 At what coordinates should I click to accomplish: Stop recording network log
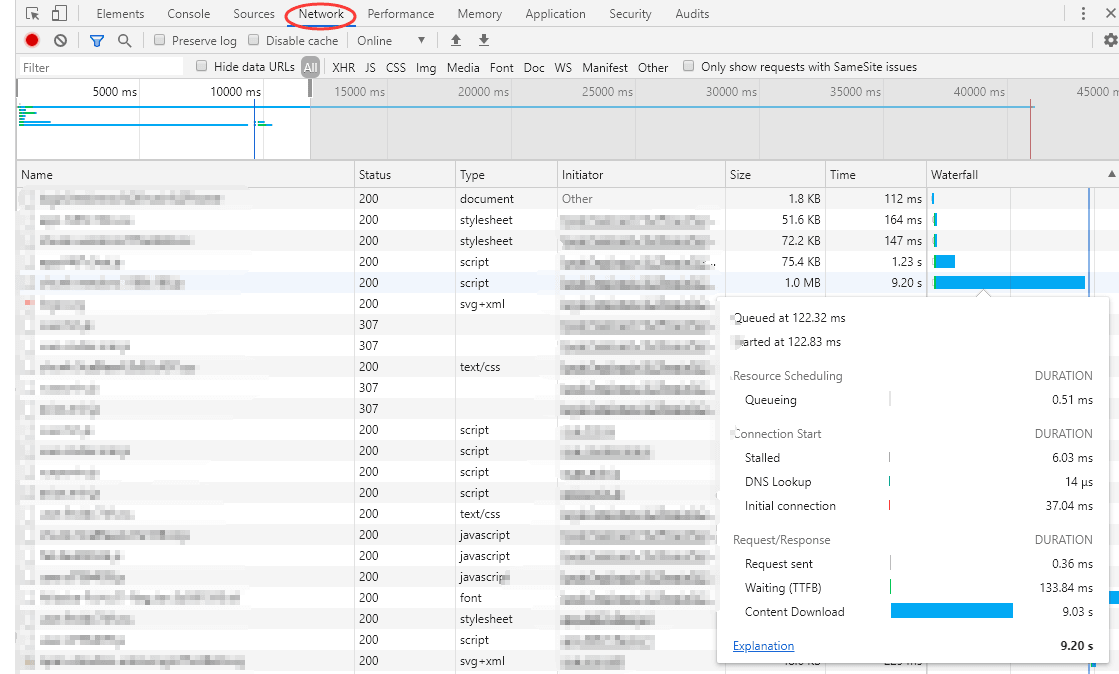(32, 41)
